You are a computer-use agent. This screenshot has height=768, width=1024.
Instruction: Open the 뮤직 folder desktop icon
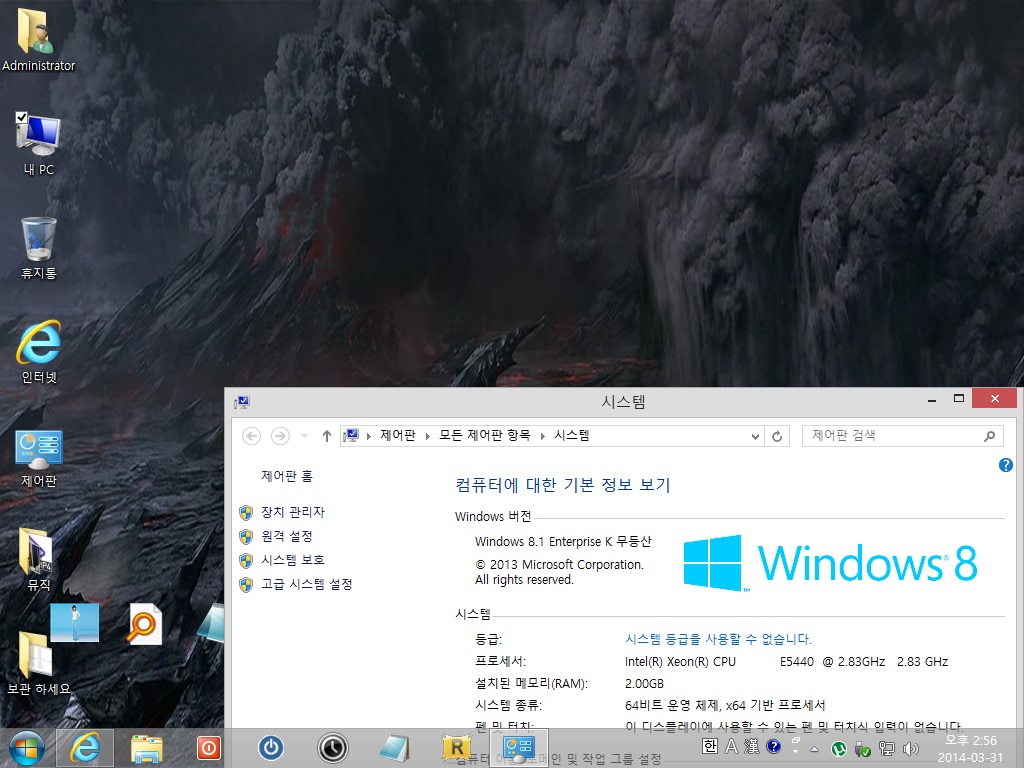(x=37, y=559)
